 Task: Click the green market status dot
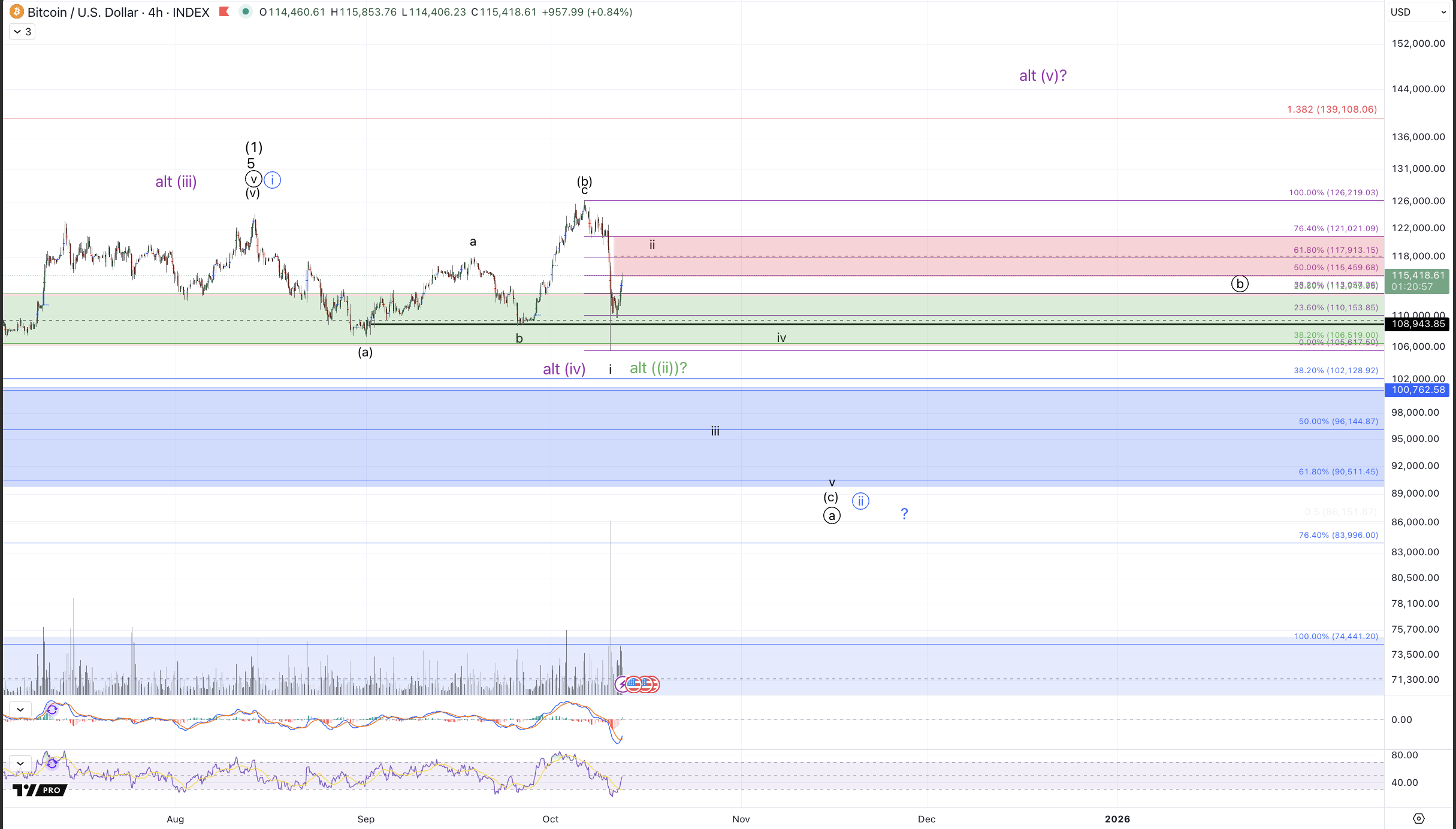pos(245,11)
